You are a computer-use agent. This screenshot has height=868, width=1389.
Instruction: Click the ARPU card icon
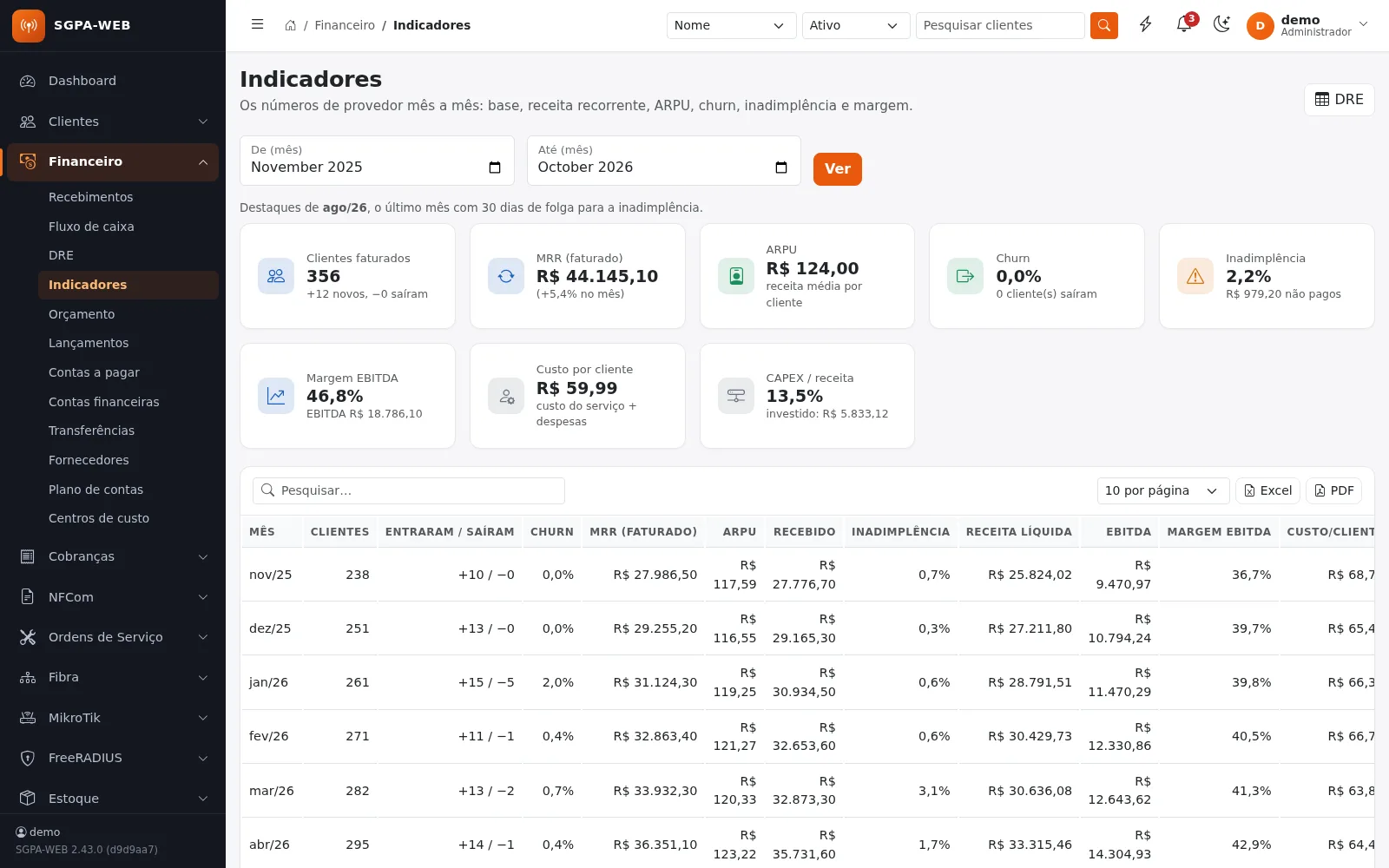pos(736,276)
